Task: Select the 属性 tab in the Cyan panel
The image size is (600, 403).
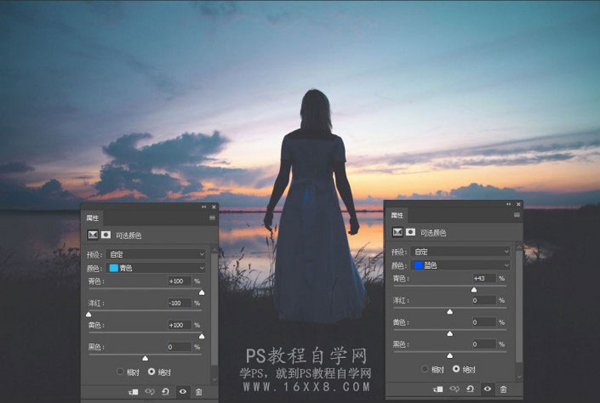Action: pyautogui.click(x=92, y=218)
